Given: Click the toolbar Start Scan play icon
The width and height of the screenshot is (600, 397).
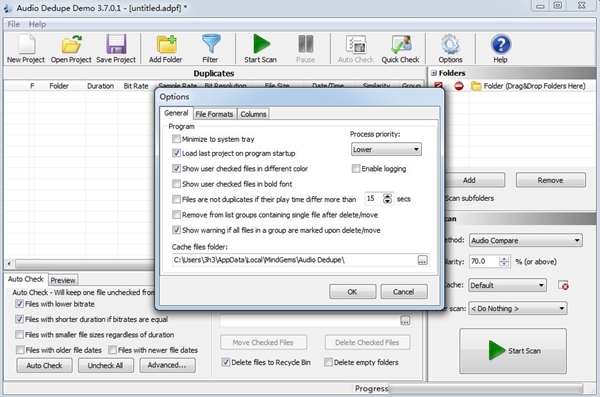Looking at the screenshot, I should (x=261, y=49).
